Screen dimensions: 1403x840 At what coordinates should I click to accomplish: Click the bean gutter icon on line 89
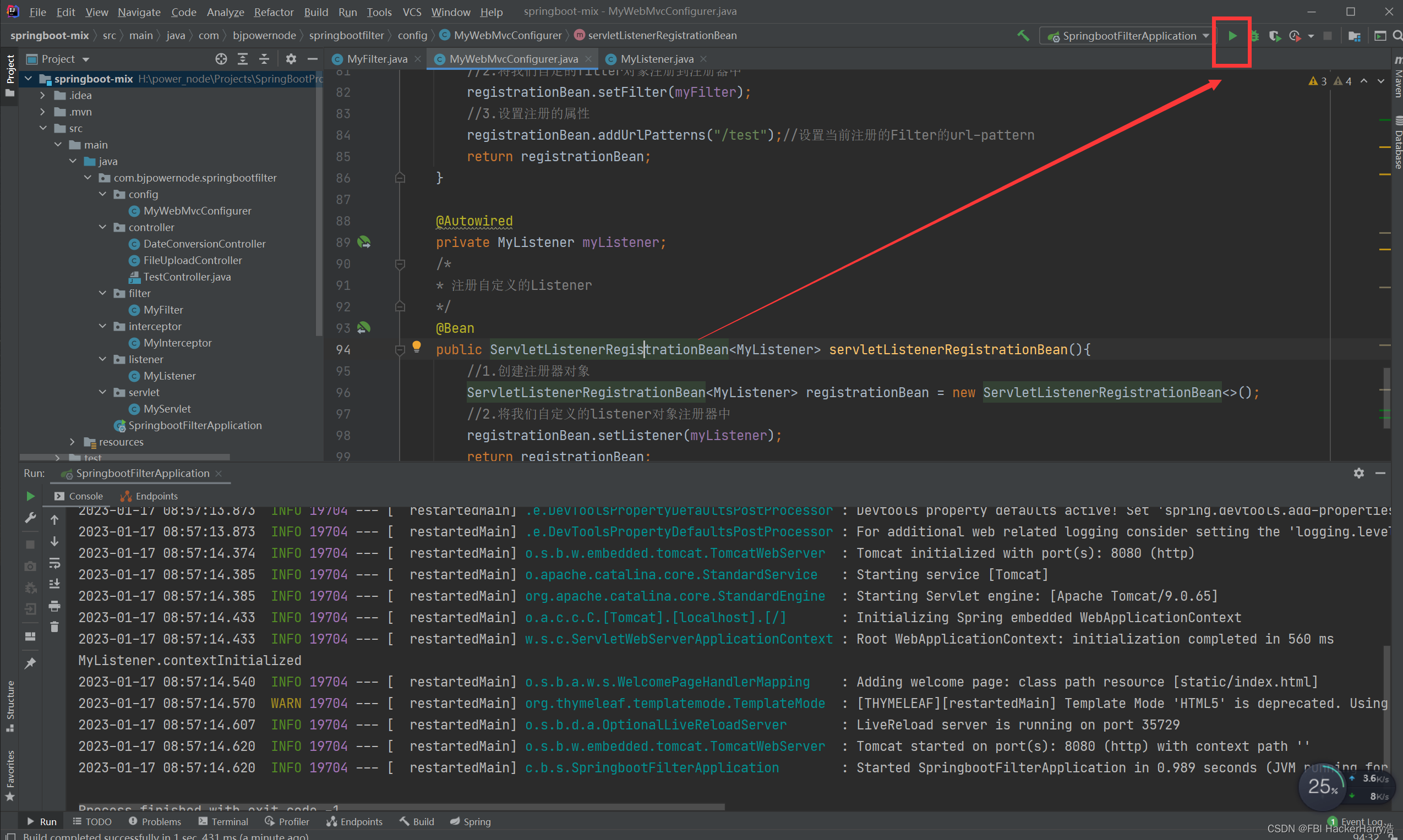click(364, 242)
